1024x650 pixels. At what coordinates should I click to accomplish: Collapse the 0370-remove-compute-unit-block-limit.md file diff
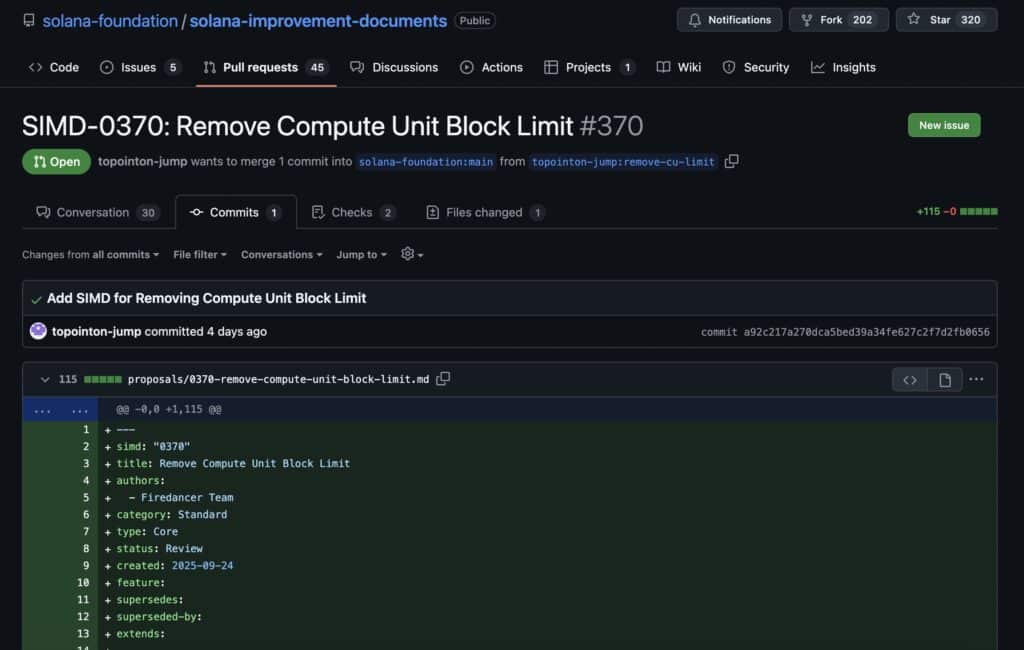click(x=44, y=380)
